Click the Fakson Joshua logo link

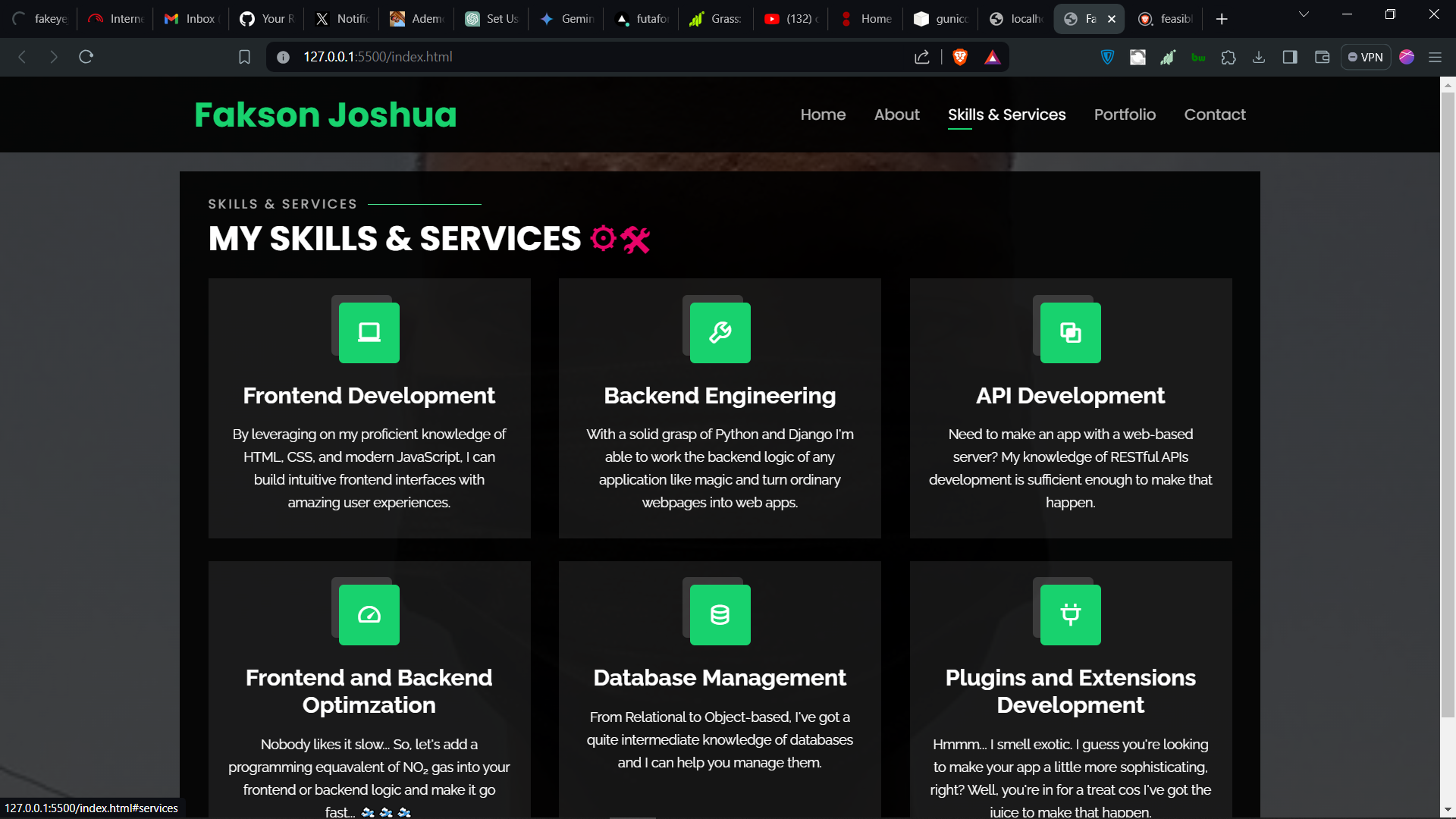click(325, 115)
